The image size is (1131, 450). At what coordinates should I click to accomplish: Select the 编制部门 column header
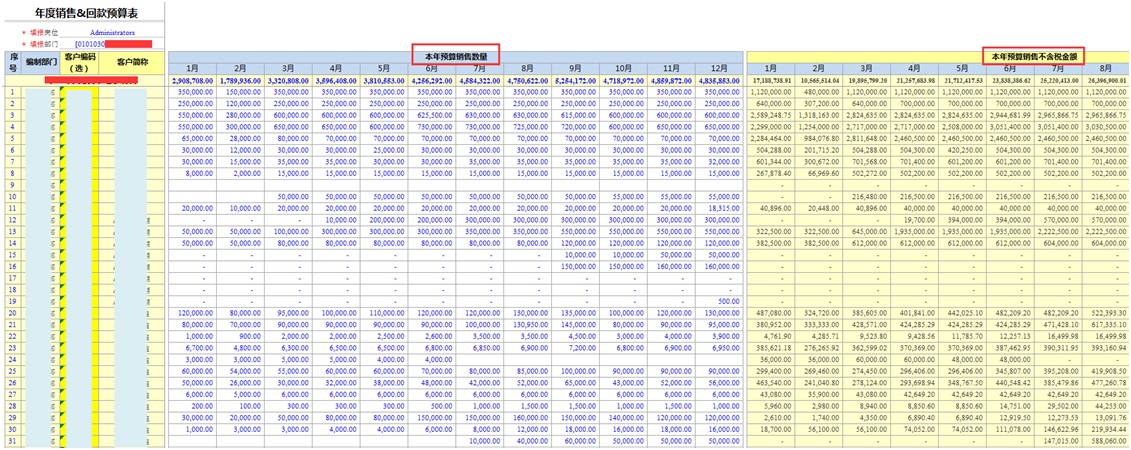(x=40, y=62)
